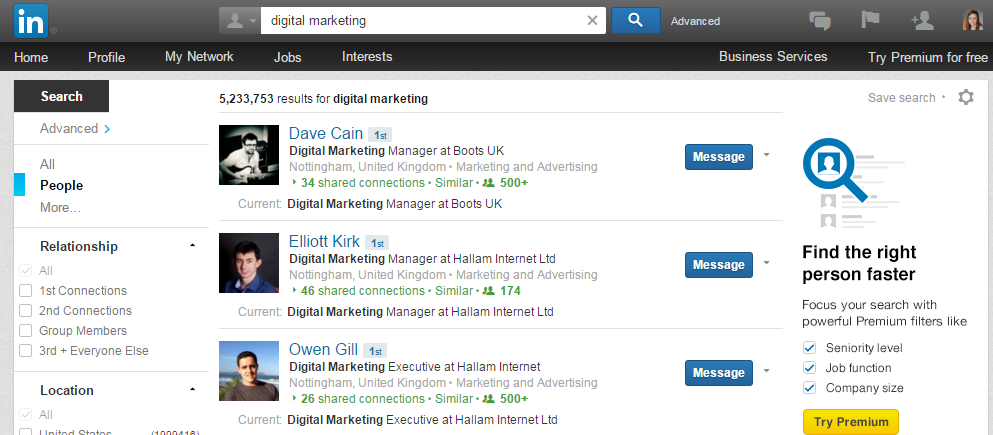Image resolution: width=993 pixels, height=435 pixels.
Task: Click the yellow Try Premium button
Action: [850, 422]
